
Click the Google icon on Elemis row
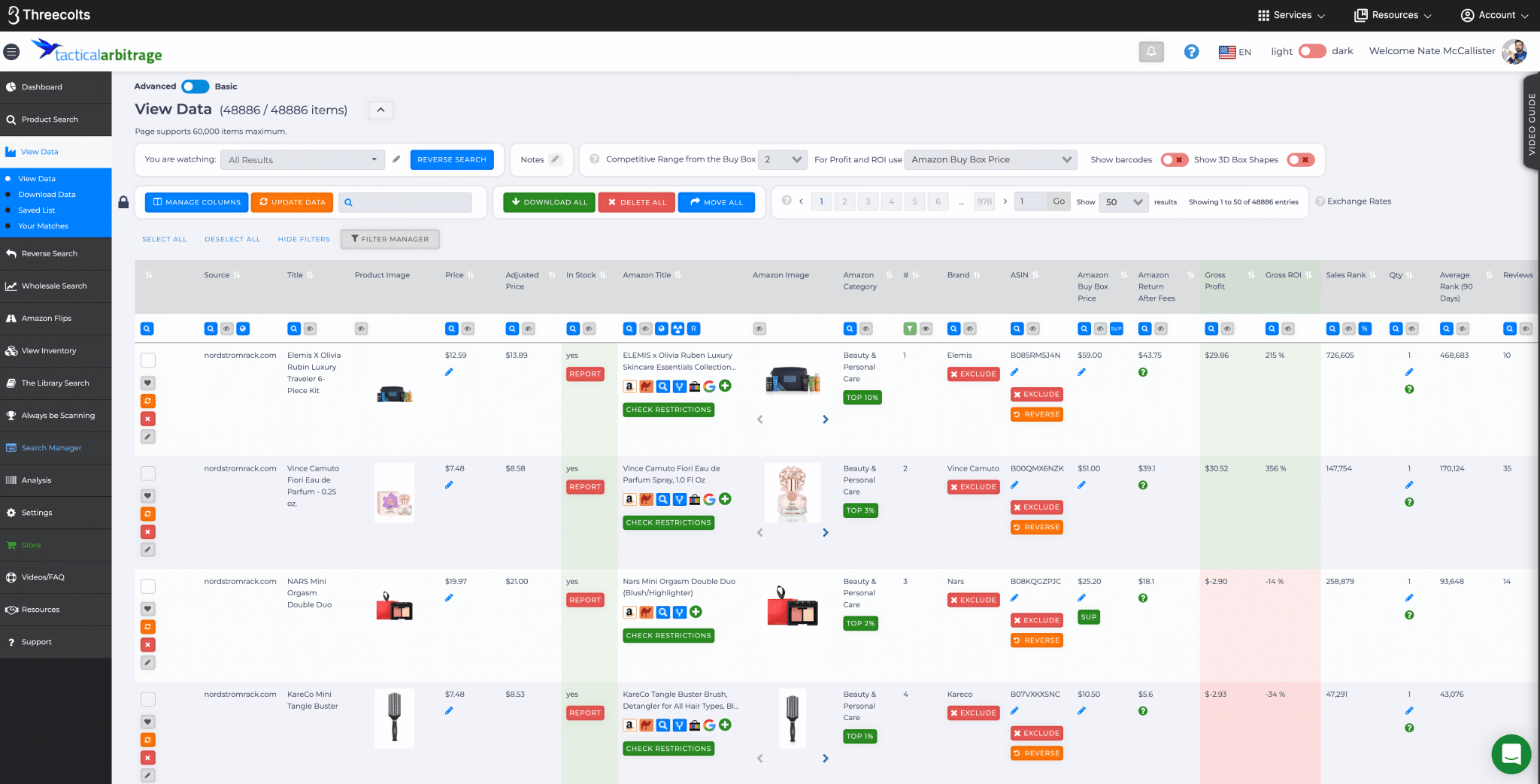[x=709, y=386]
